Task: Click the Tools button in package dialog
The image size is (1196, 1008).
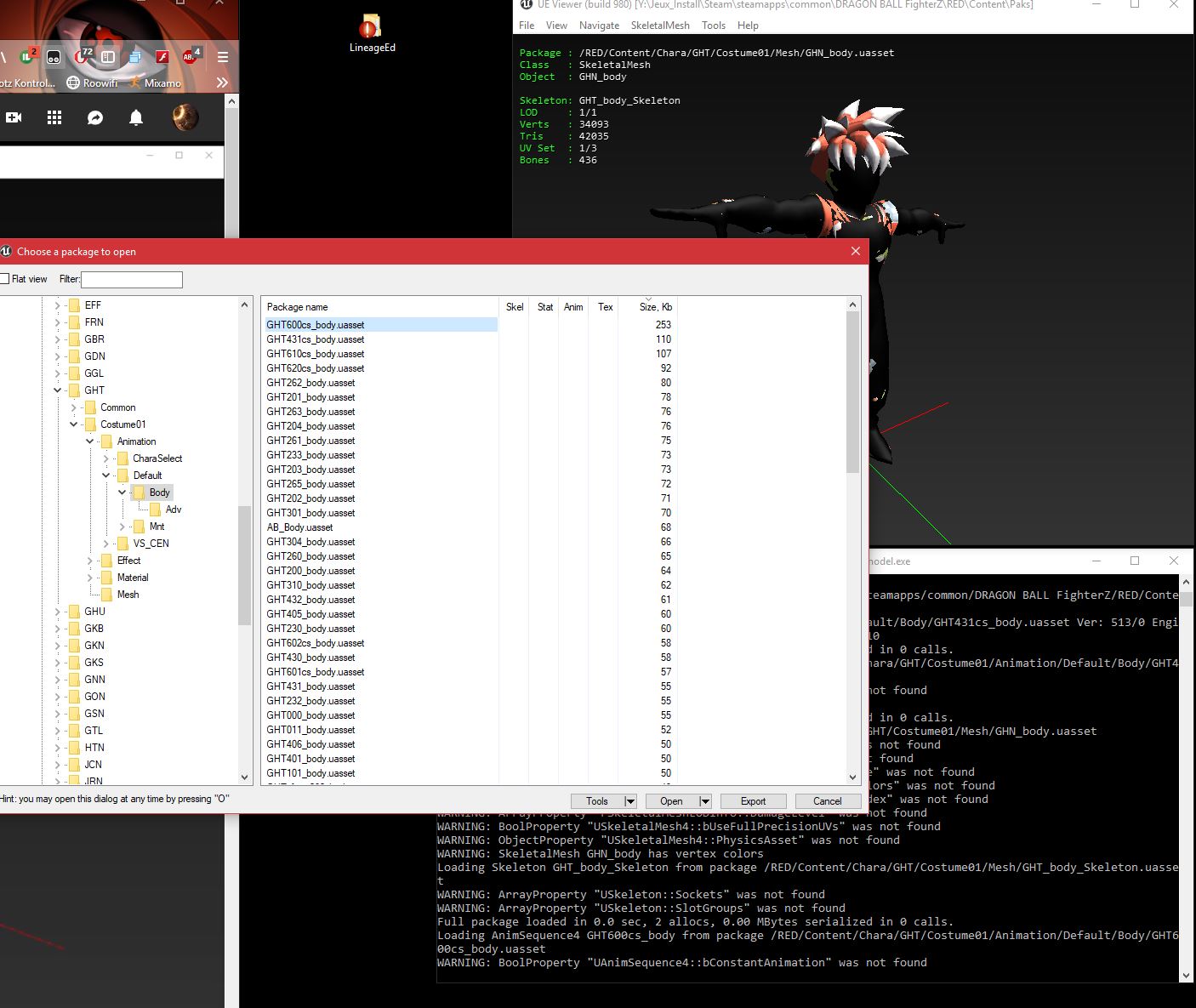Action: pyautogui.click(x=597, y=801)
